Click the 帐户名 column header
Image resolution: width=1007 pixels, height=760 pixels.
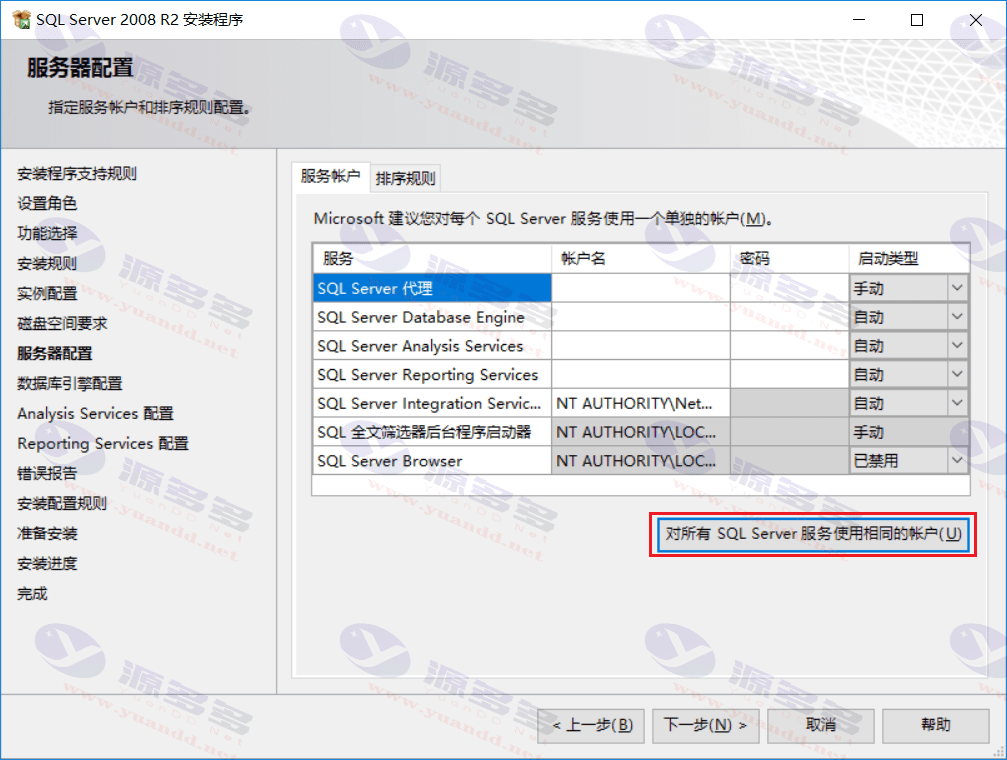click(x=641, y=258)
